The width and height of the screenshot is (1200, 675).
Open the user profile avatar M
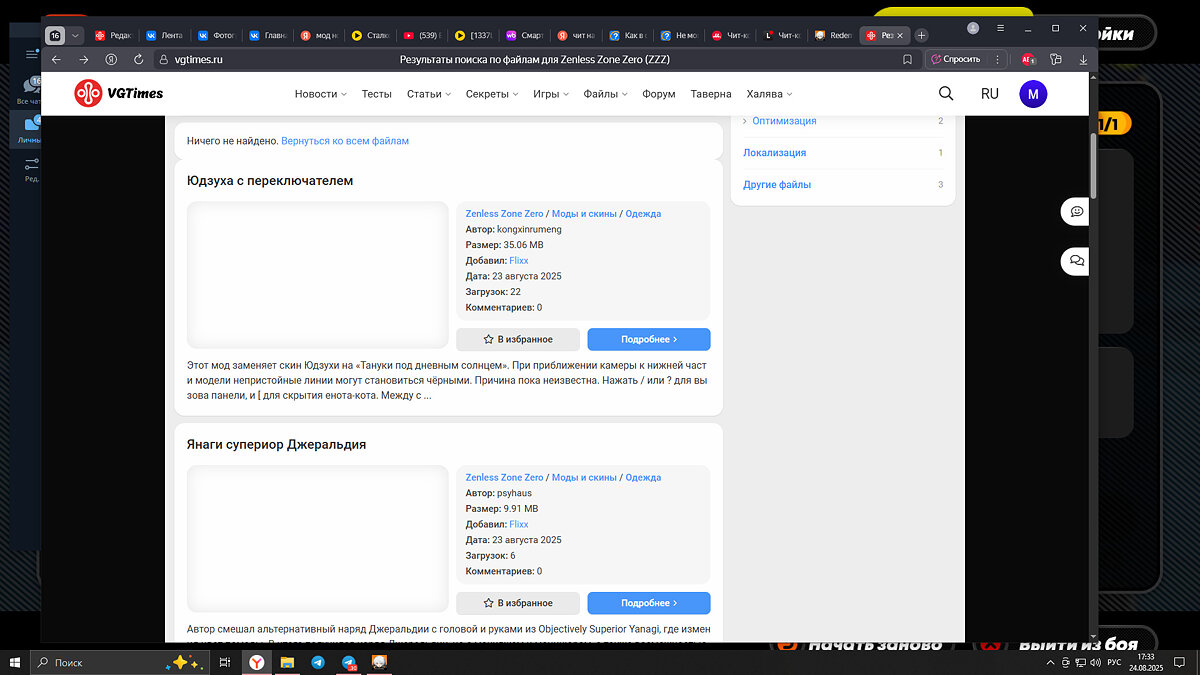coord(1033,94)
